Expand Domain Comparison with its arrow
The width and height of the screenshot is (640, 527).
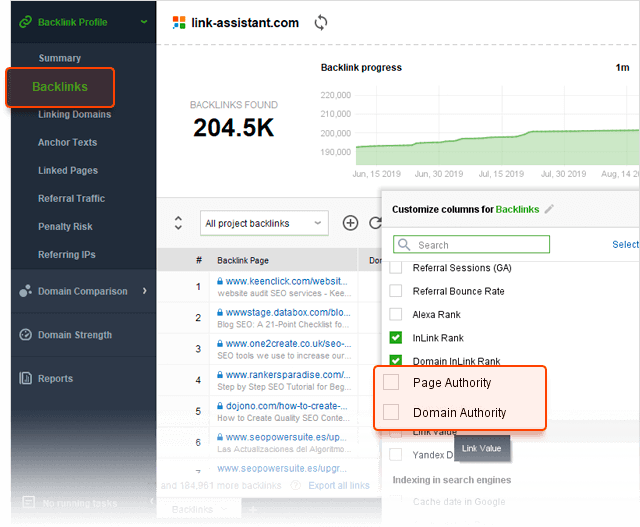[x=144, y=291]
